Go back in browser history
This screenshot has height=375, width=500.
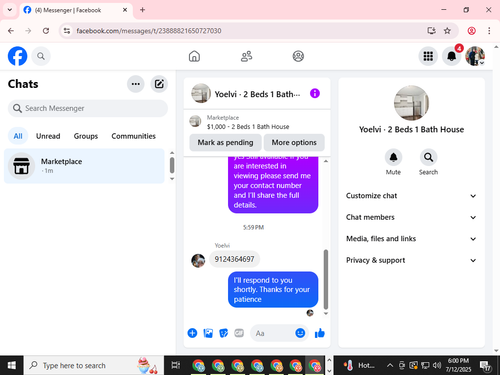[11, 31]
